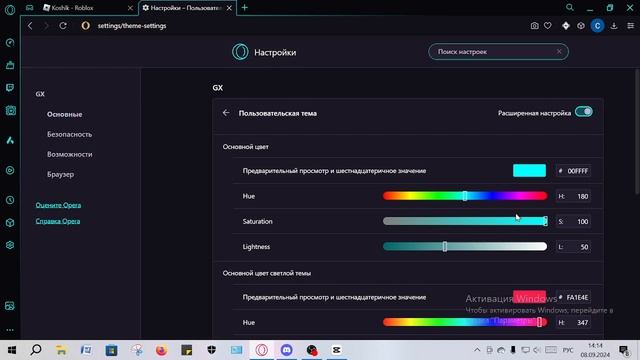This screenshot has width=640, height=360.
Task: Click the tab search magnifier icon
Action: [x=570, y=7]
